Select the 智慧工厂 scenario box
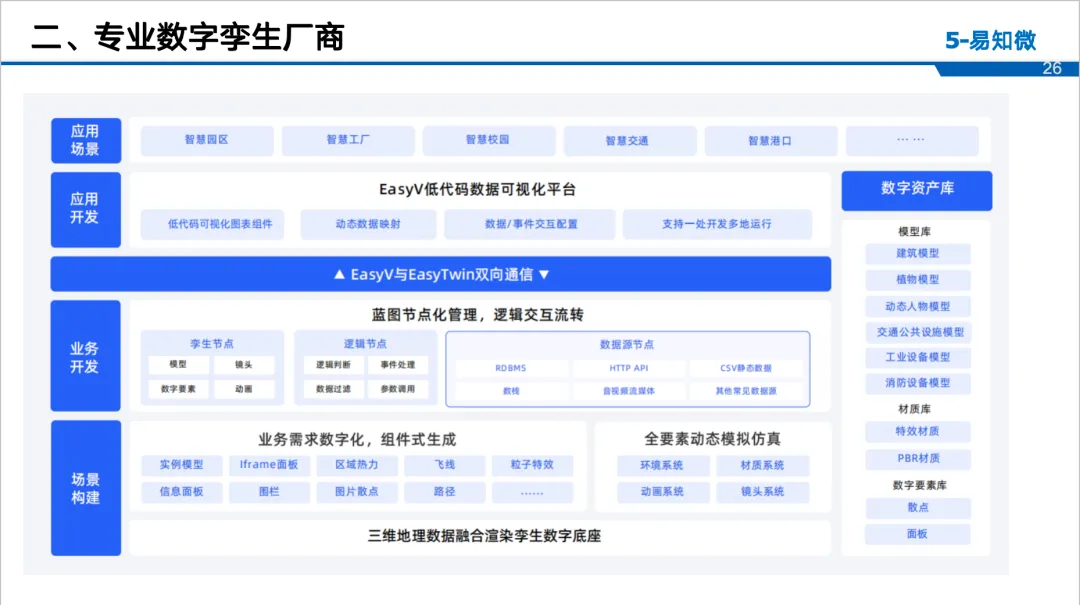The width and height of the screenshot is (1080, 605). (348, 140)
